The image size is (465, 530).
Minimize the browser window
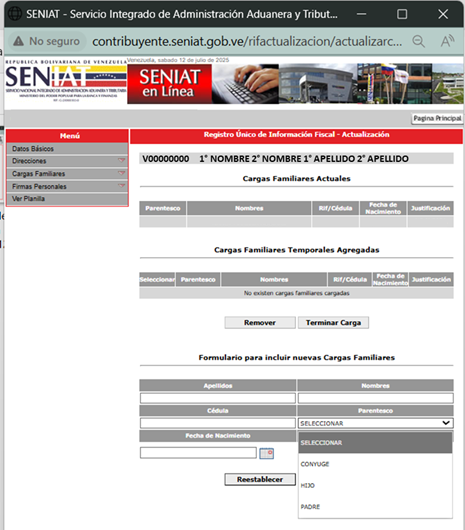click(x=361, y=14)
